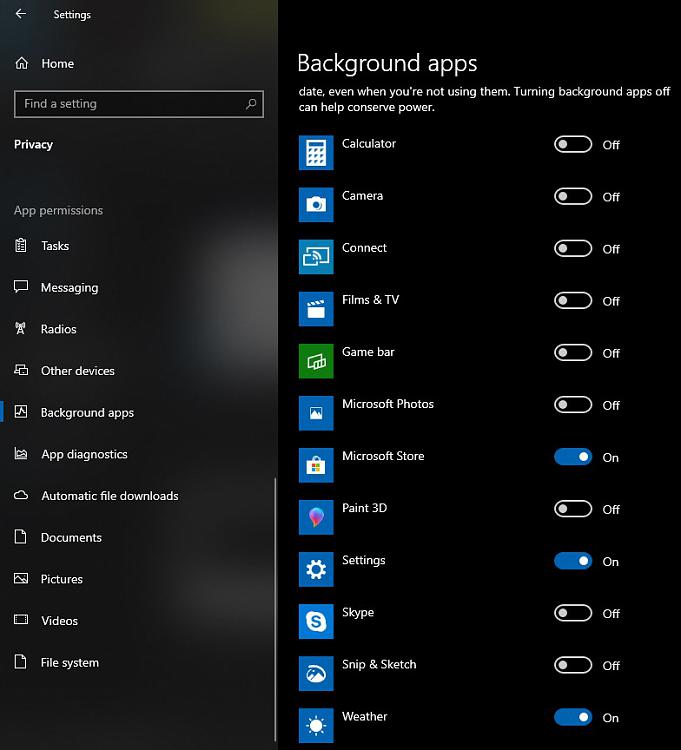The image size is (681, 750).
Task: Select Other devices in sidebar
Action: [77, 371]
